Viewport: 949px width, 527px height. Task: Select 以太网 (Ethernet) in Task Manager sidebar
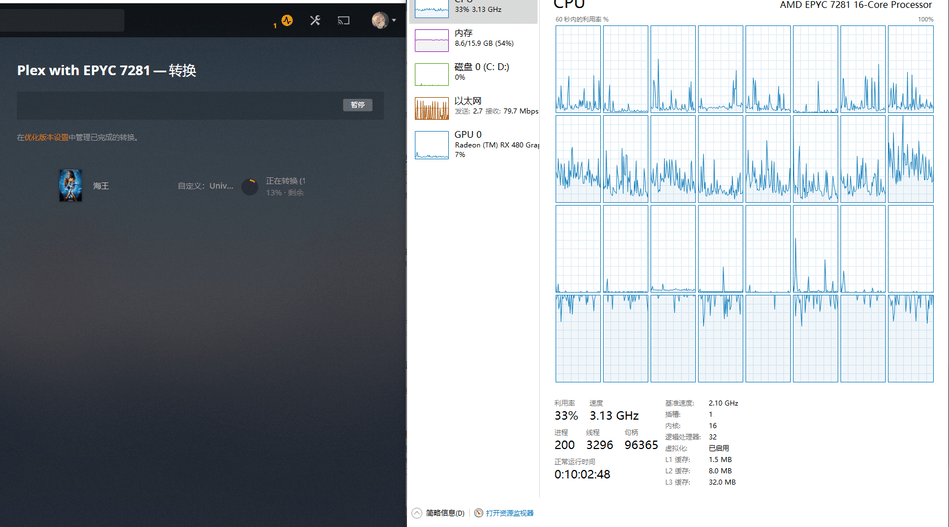[x=473, y=108]
